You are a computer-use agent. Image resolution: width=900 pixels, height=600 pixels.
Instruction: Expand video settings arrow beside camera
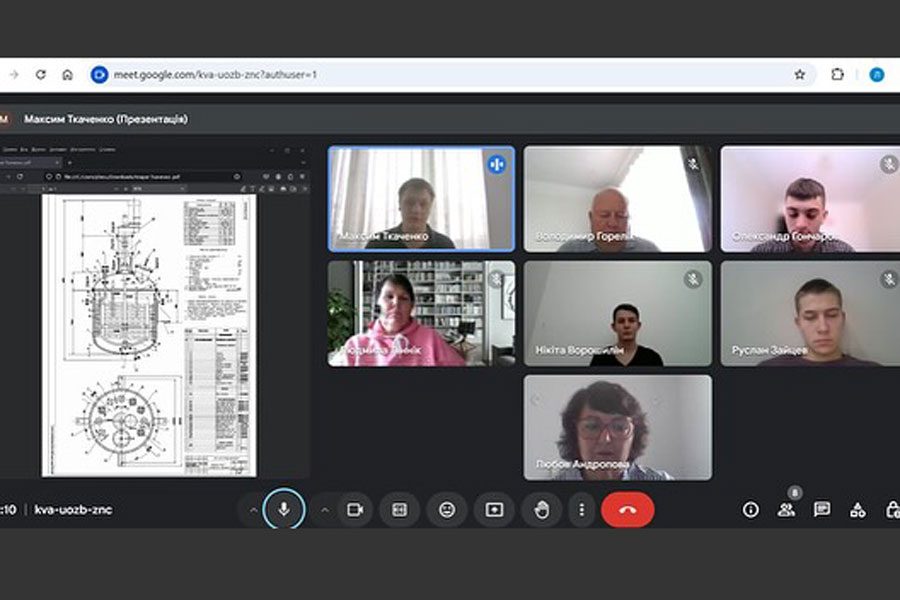point(324,510)
